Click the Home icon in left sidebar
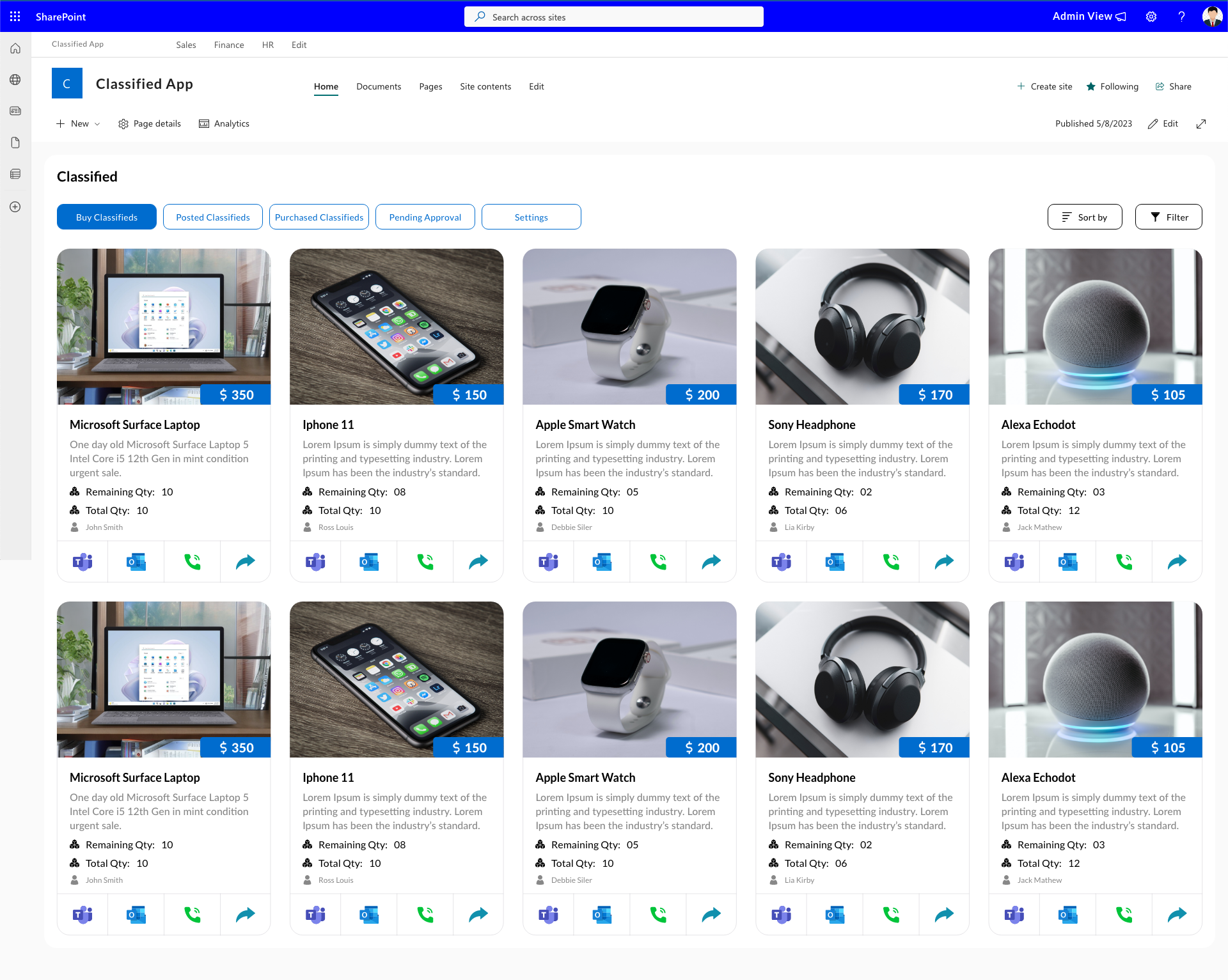 pyautogui.click(x=15, y=49)
